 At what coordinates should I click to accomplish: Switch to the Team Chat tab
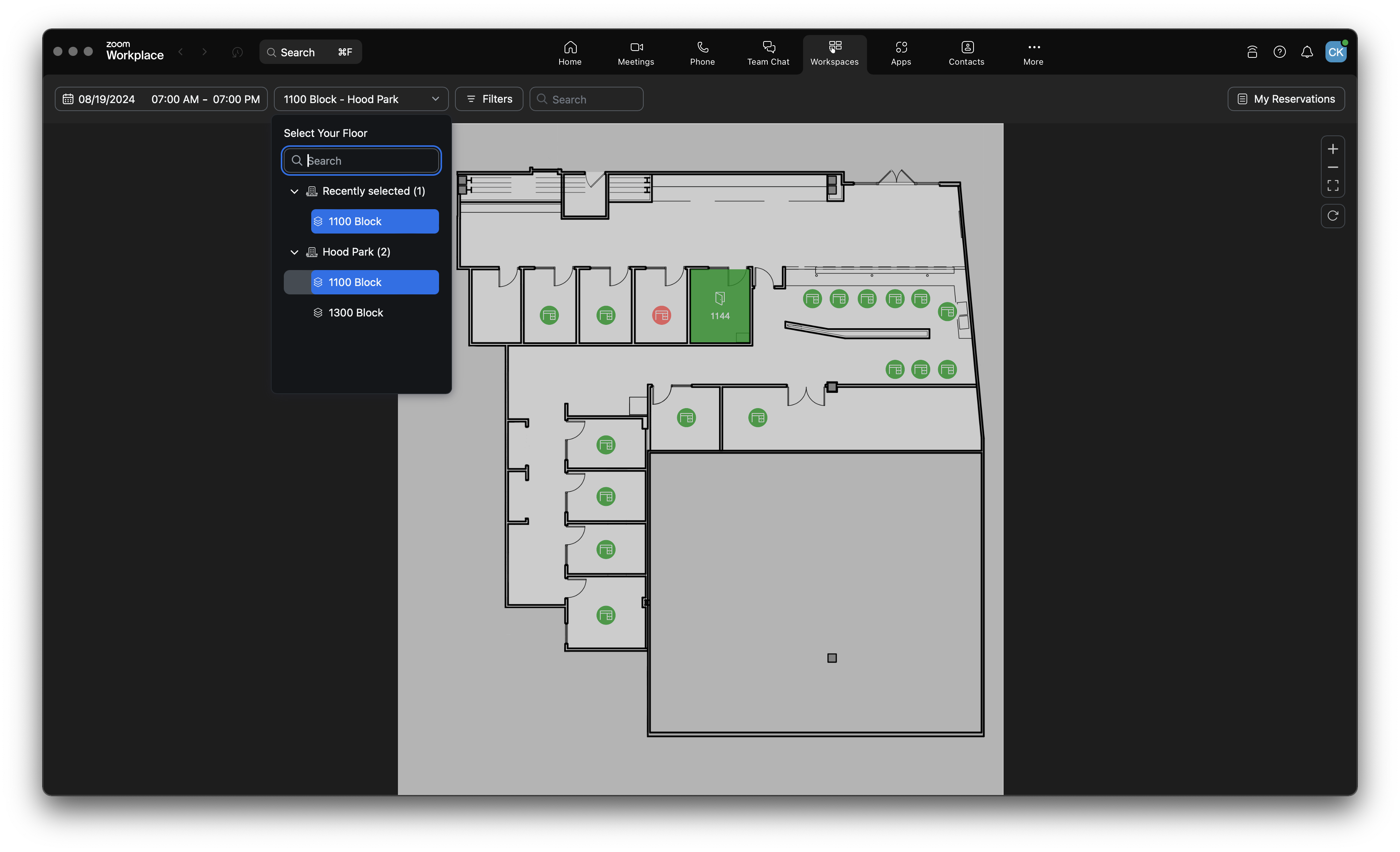coord(768,52)
